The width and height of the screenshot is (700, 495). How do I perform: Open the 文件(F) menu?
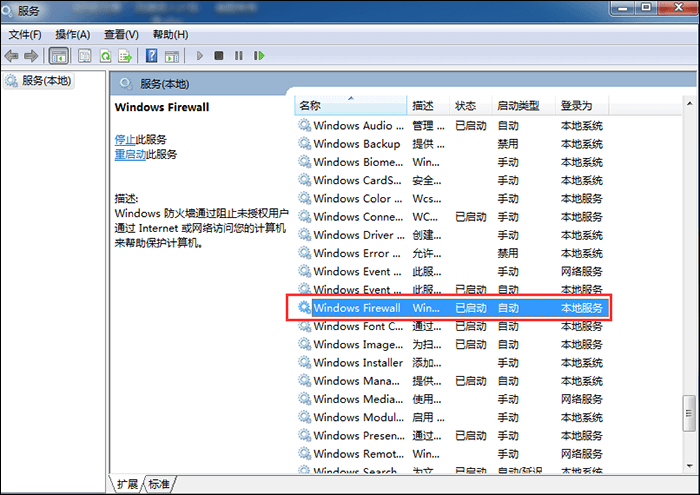pyautogui.click(x=25, y=34)
